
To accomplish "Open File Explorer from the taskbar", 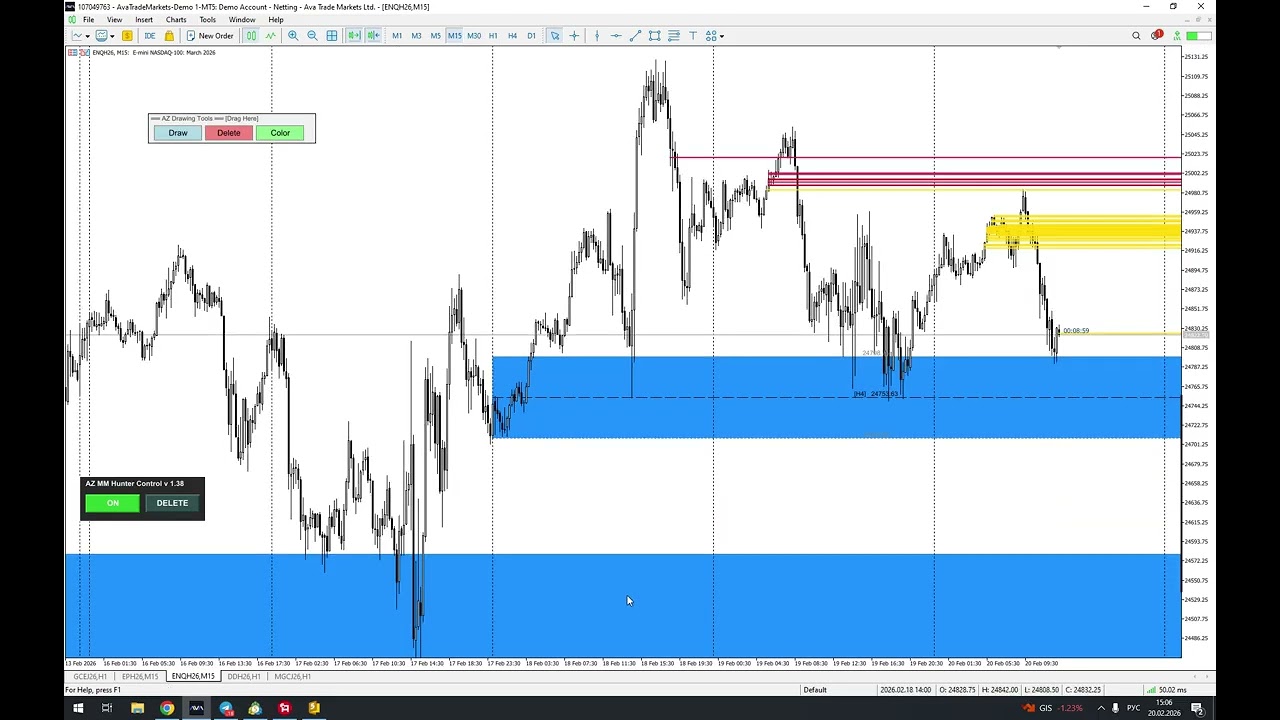I will [137, 708].
